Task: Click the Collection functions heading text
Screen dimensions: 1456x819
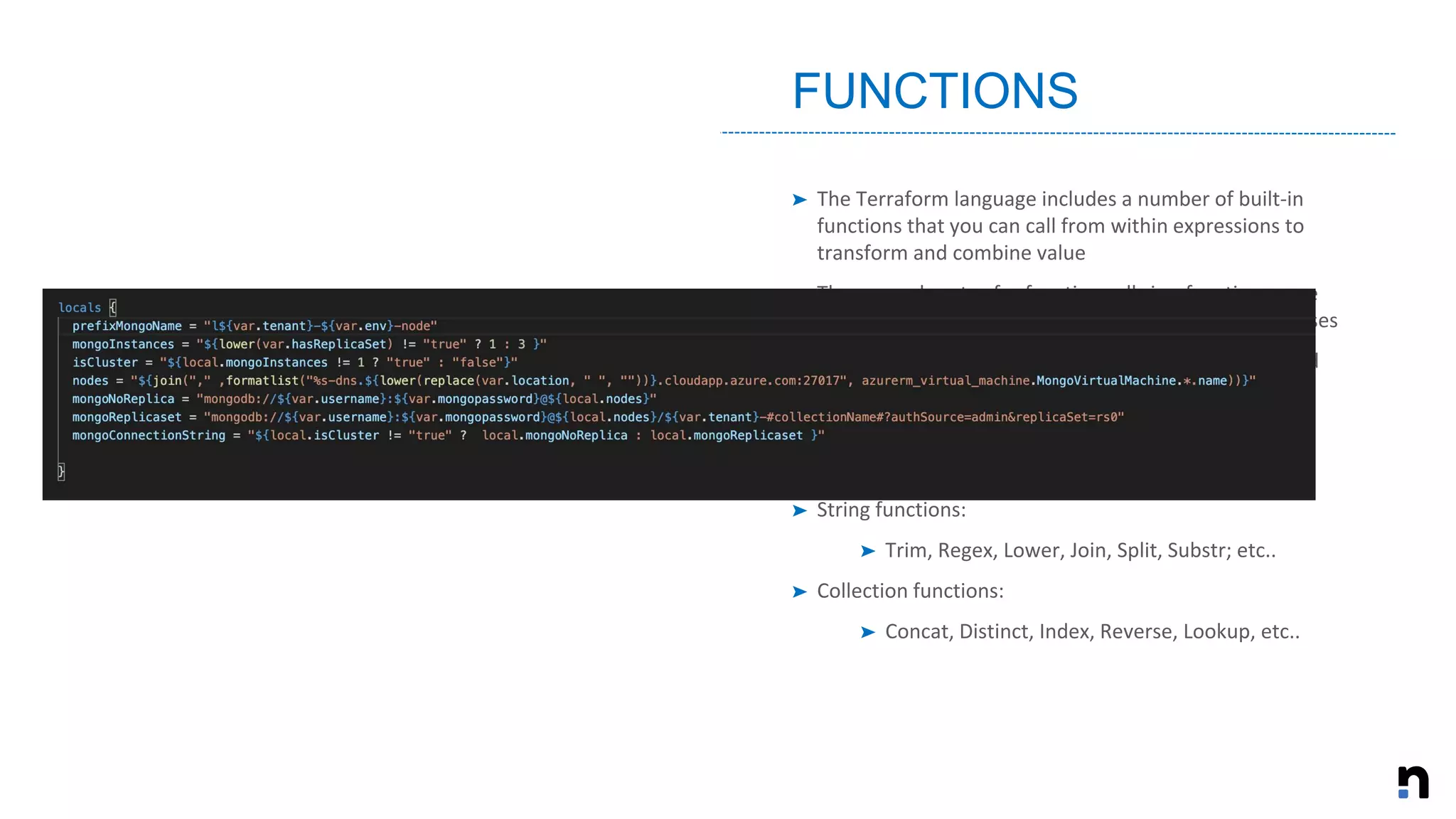Action: [910, 591]
